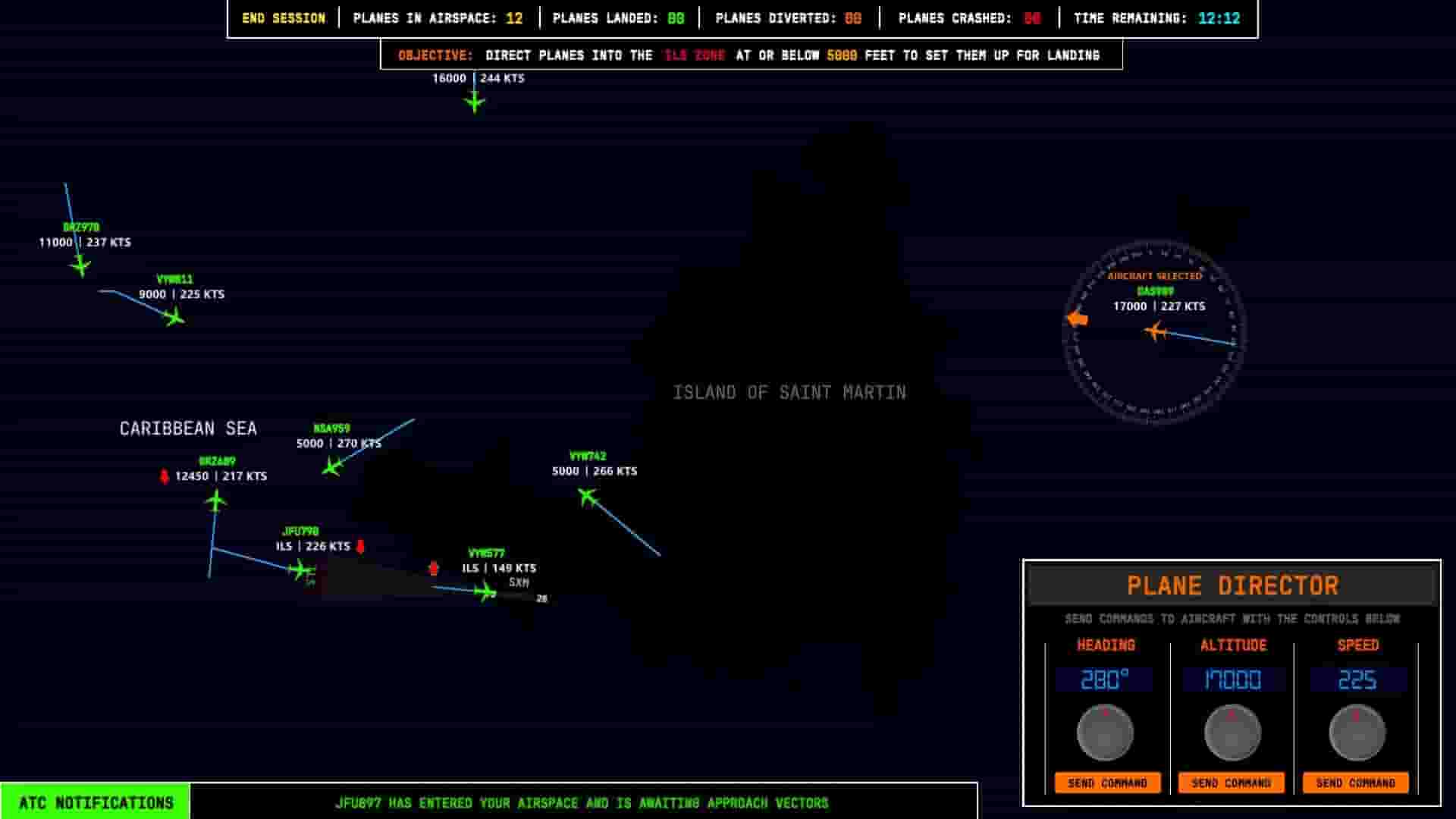Click the red descent arrow beside BRZ689
The width and height of the screenshot is (1456, 819).
(x=164, y=476)
